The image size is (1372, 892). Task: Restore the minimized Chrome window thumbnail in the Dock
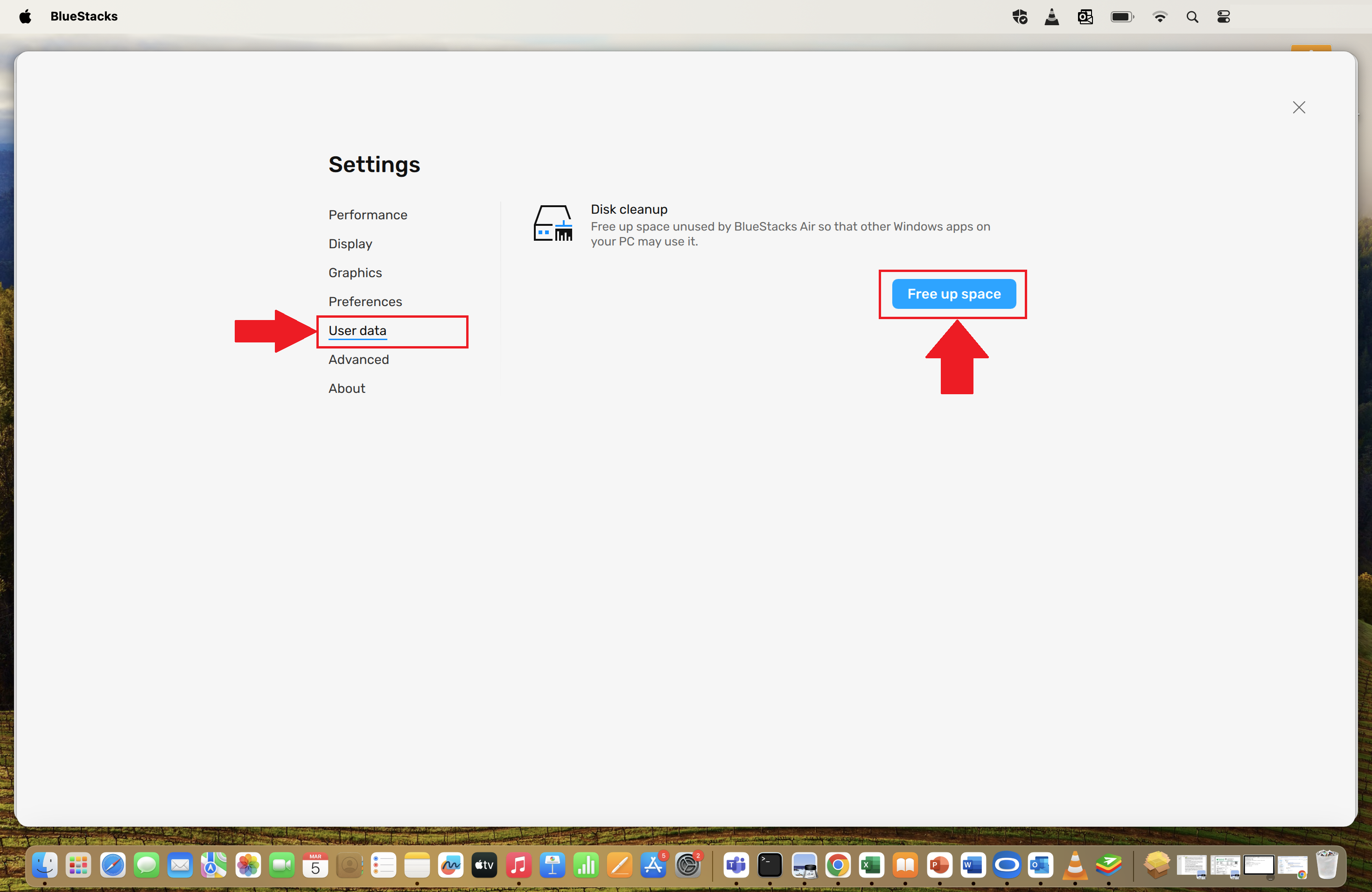pos(1293,866)
